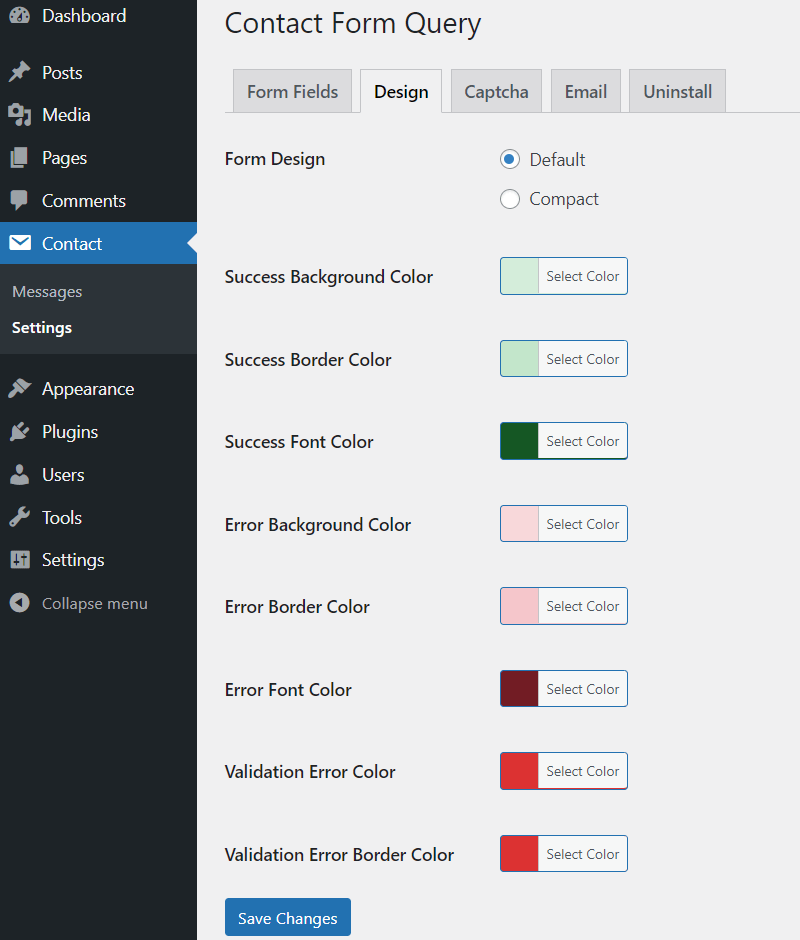
Task: Click the Success Font Color dark green swatch
Action: pyautogui.click(x=520, y=441)
